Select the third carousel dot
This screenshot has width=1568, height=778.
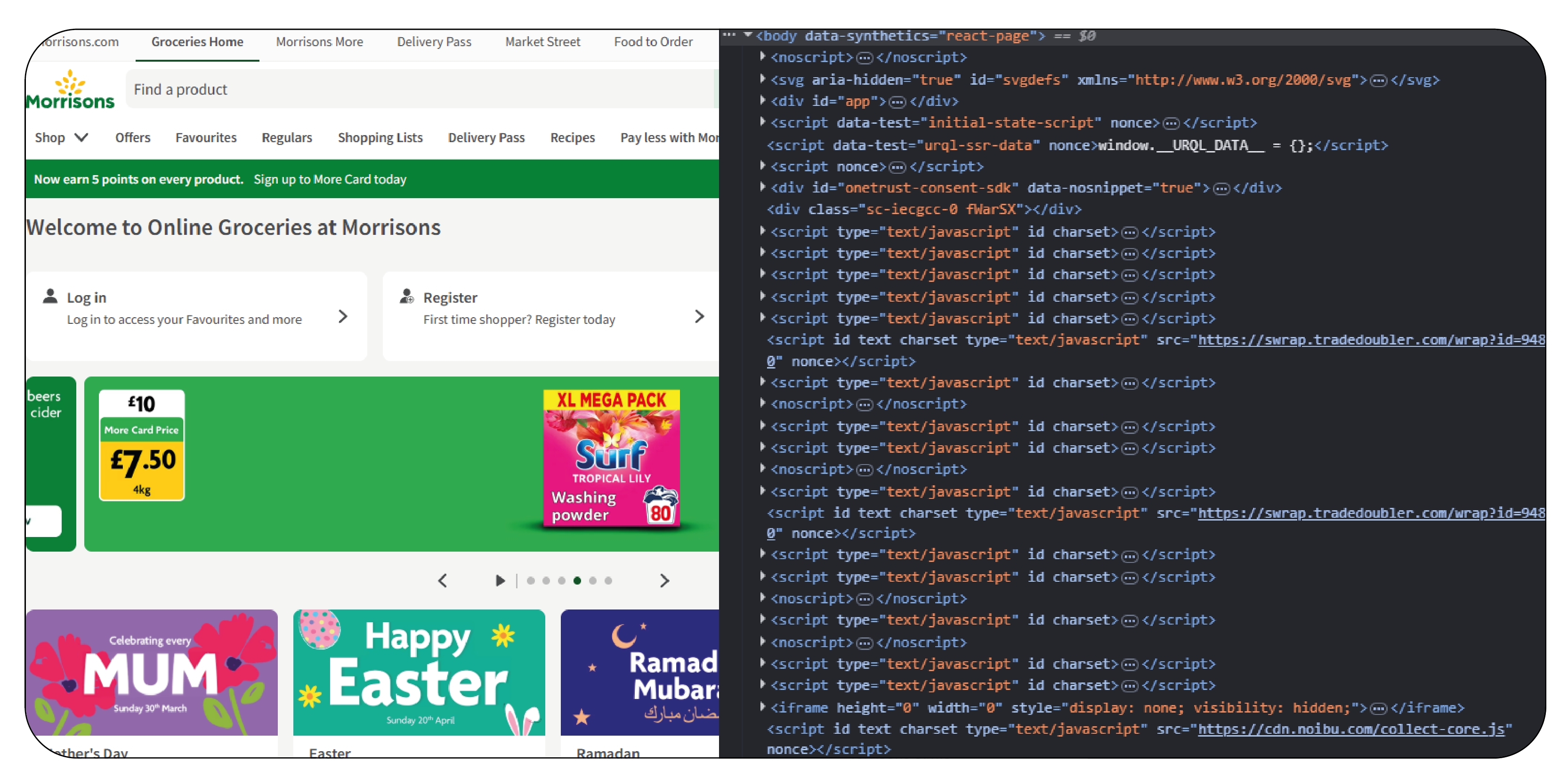point(562,580)
